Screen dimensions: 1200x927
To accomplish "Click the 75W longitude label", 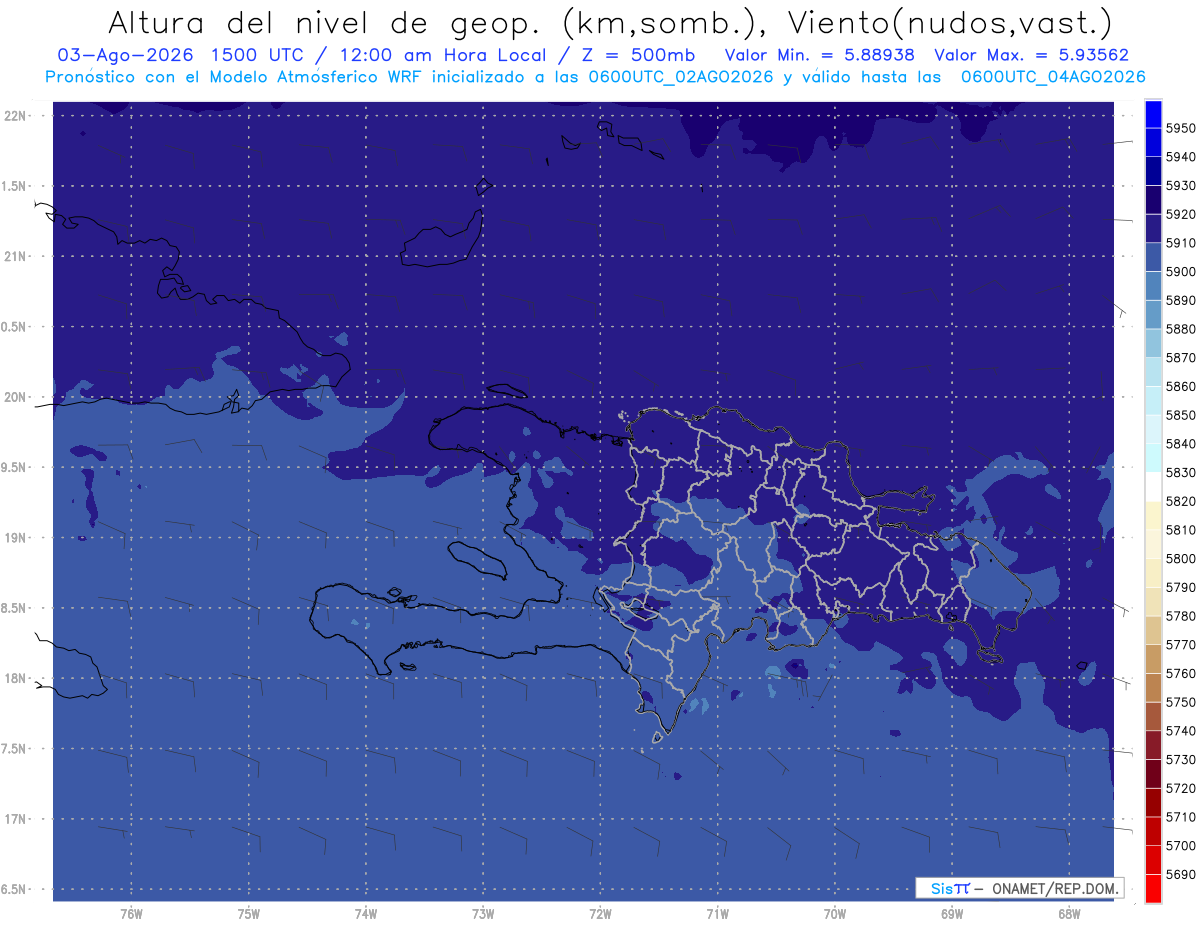I will 249,914.
